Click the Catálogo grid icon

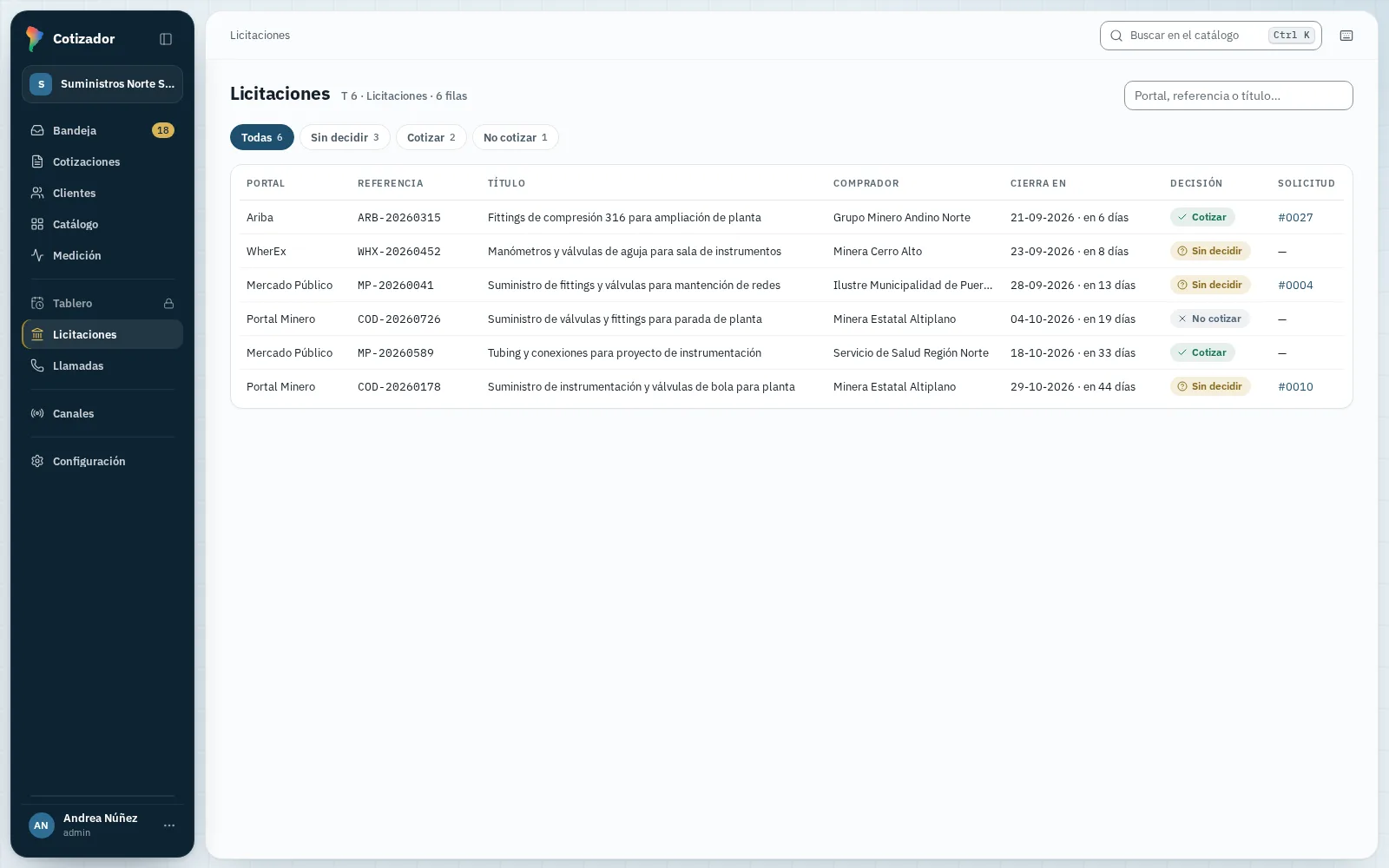[x=37, y=224]
